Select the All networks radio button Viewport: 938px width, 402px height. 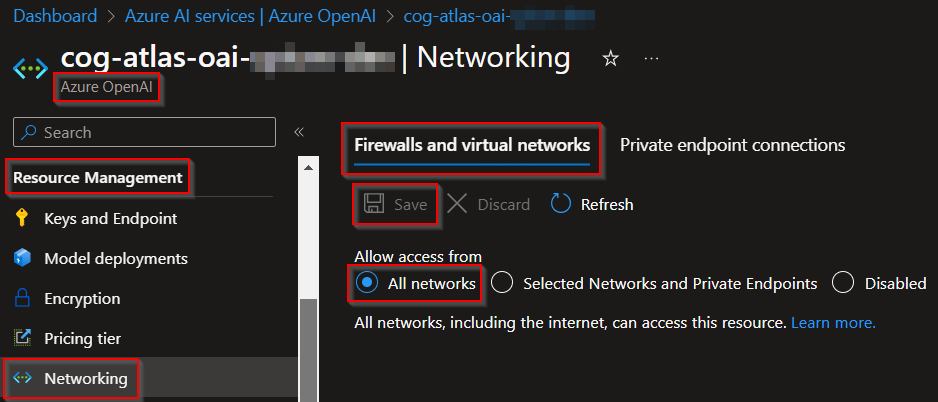[368, 283]
